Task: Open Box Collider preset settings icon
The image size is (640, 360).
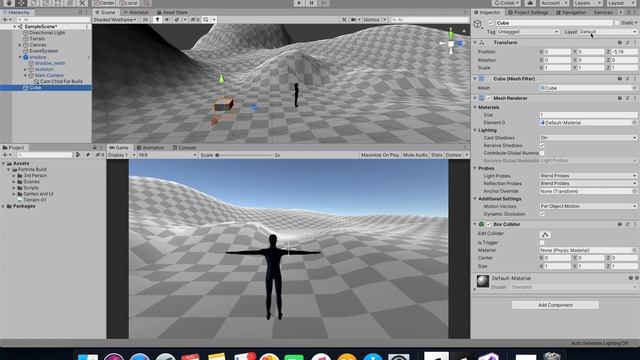Action: point(627,224)
